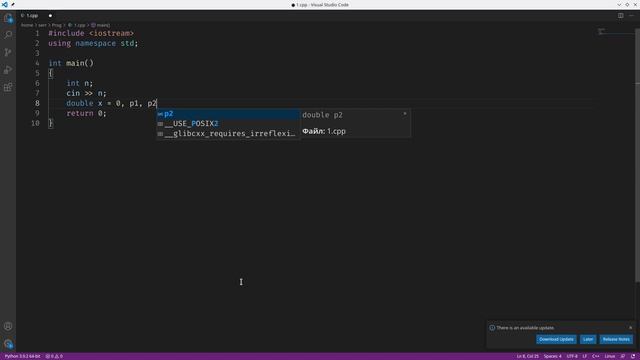Select p2 suggestion in autocomplete list
Screen dimensions: 640x360
pyautogui.click(x=228, y=114)
